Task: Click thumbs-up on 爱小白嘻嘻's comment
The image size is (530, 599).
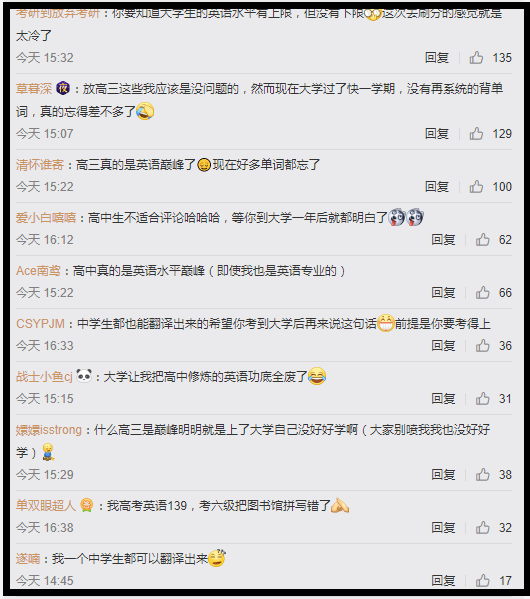Action: click(483, 240)
